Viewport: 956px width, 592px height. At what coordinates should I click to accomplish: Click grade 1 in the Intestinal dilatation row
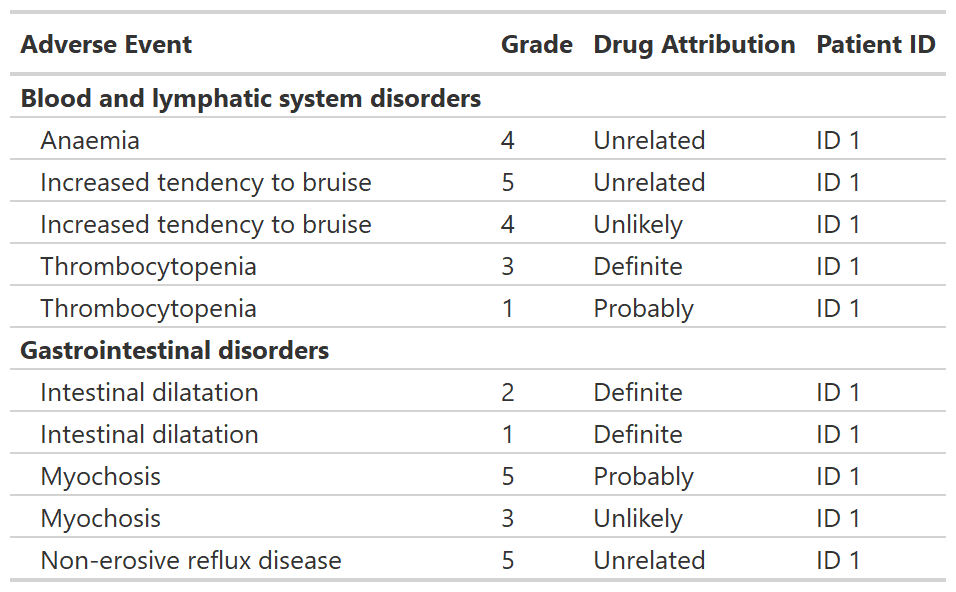(x=508, y=435)
